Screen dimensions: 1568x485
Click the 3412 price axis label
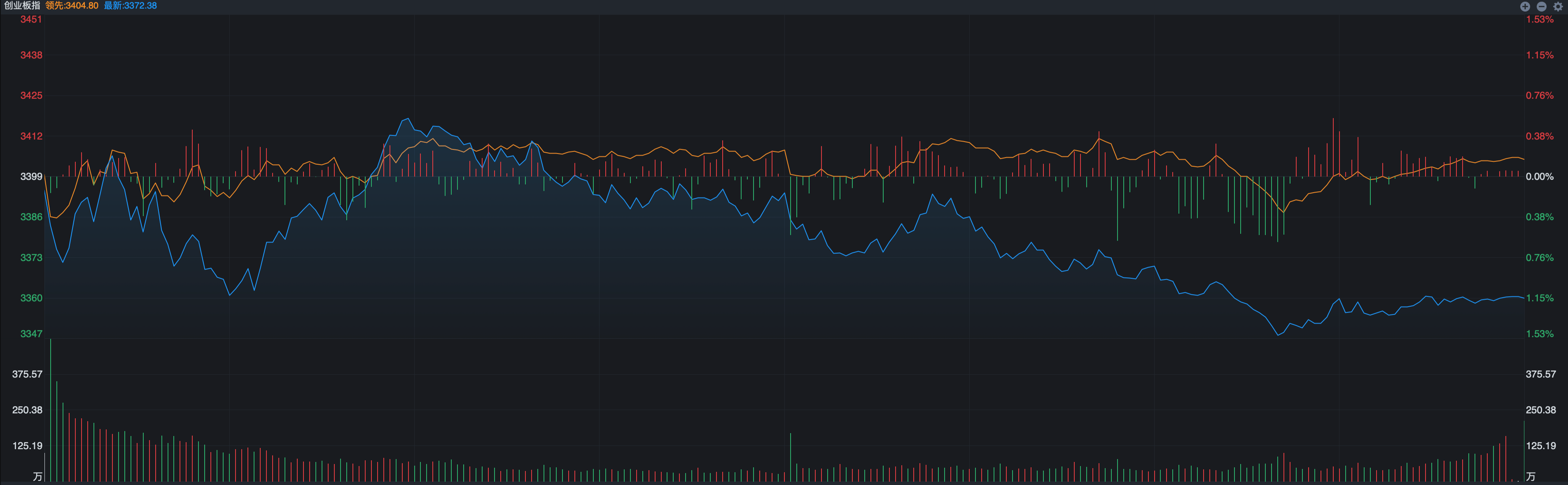tap(32, 136)
